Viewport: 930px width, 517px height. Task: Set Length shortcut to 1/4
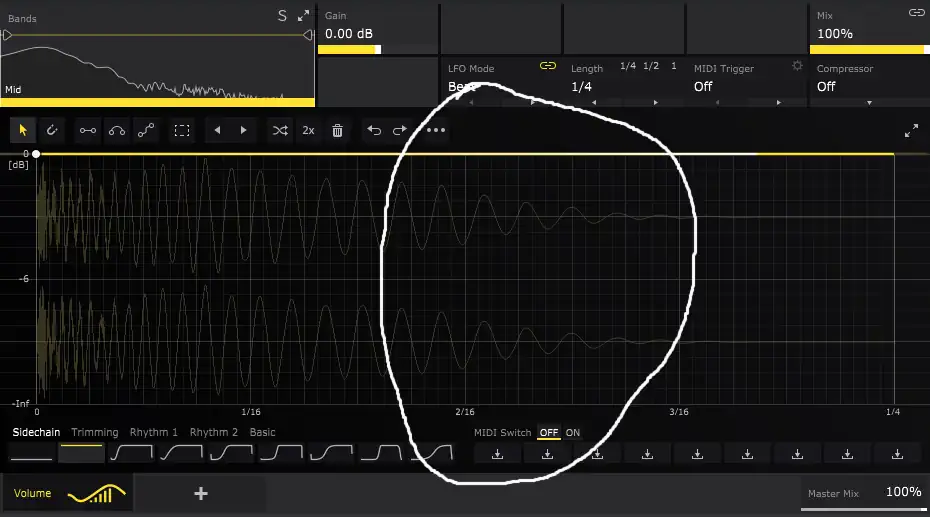pyautogui.click(x=628, y=66)
